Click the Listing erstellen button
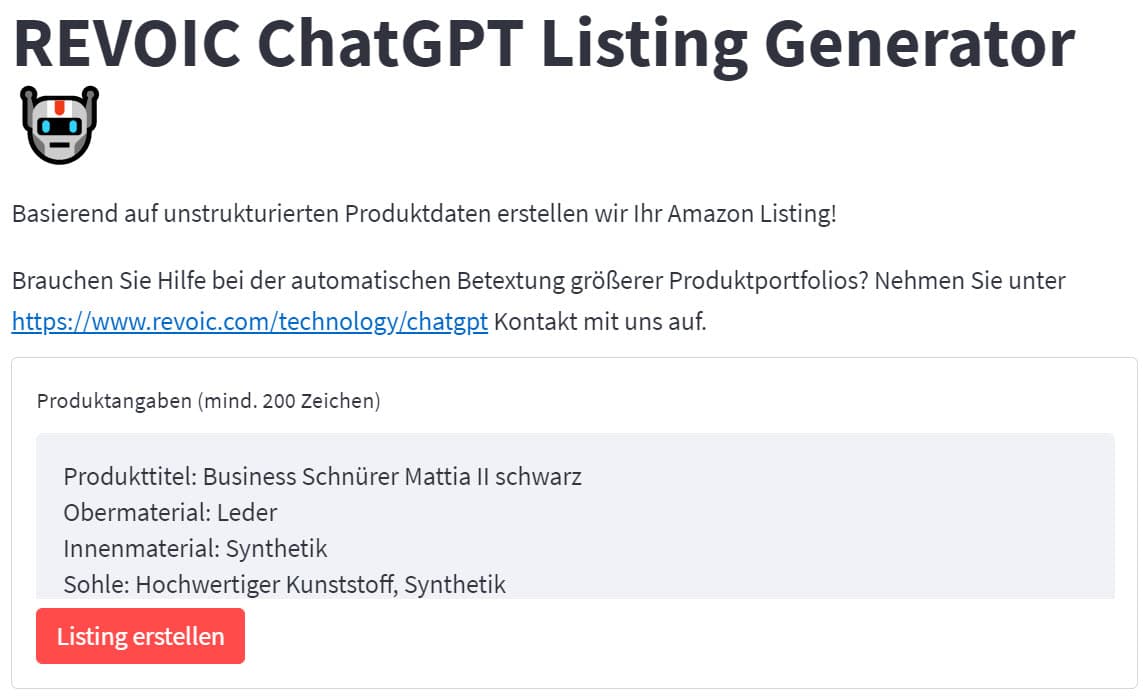 140,636
